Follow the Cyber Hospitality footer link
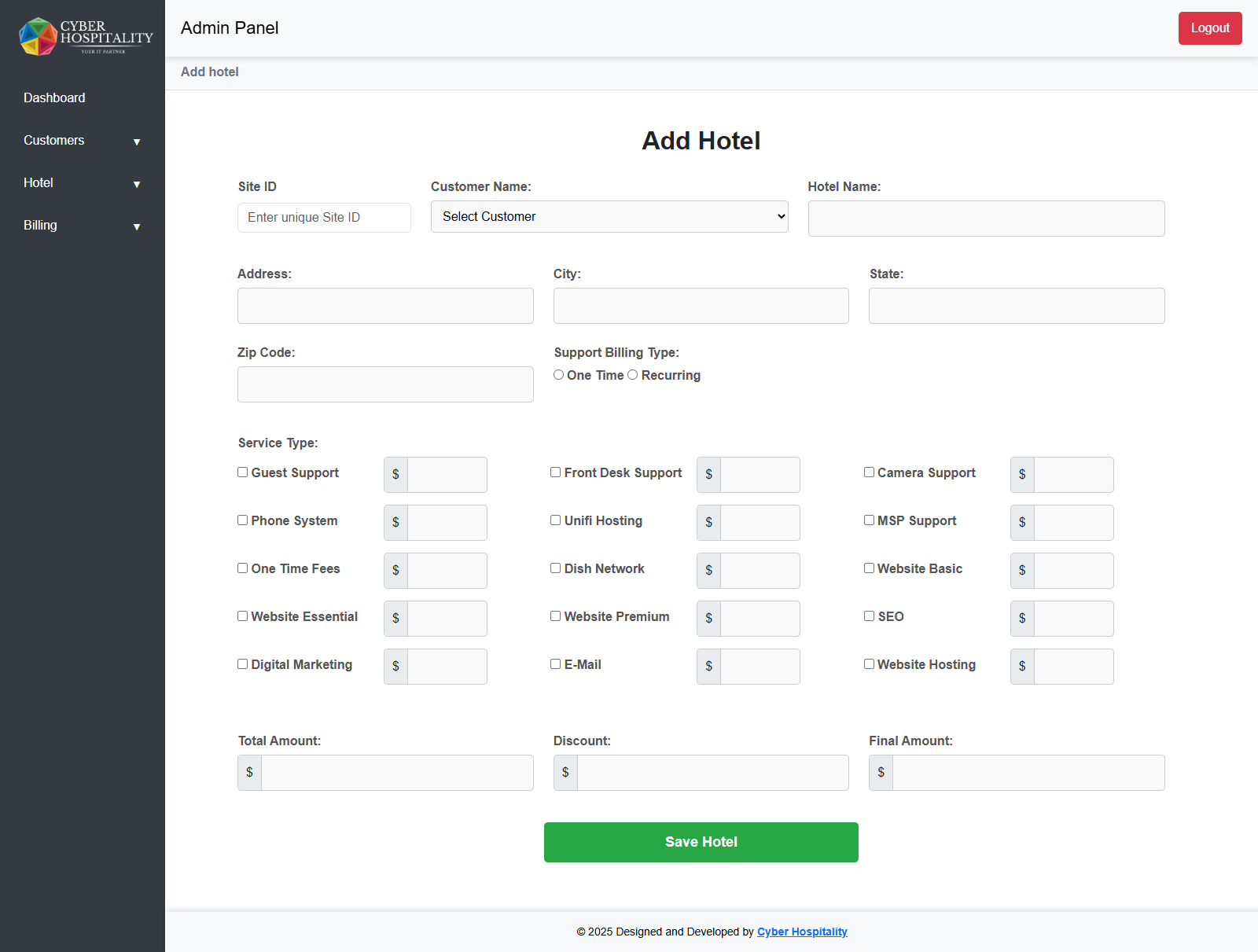Viewport: 1258px width, 952px height. 801,932
